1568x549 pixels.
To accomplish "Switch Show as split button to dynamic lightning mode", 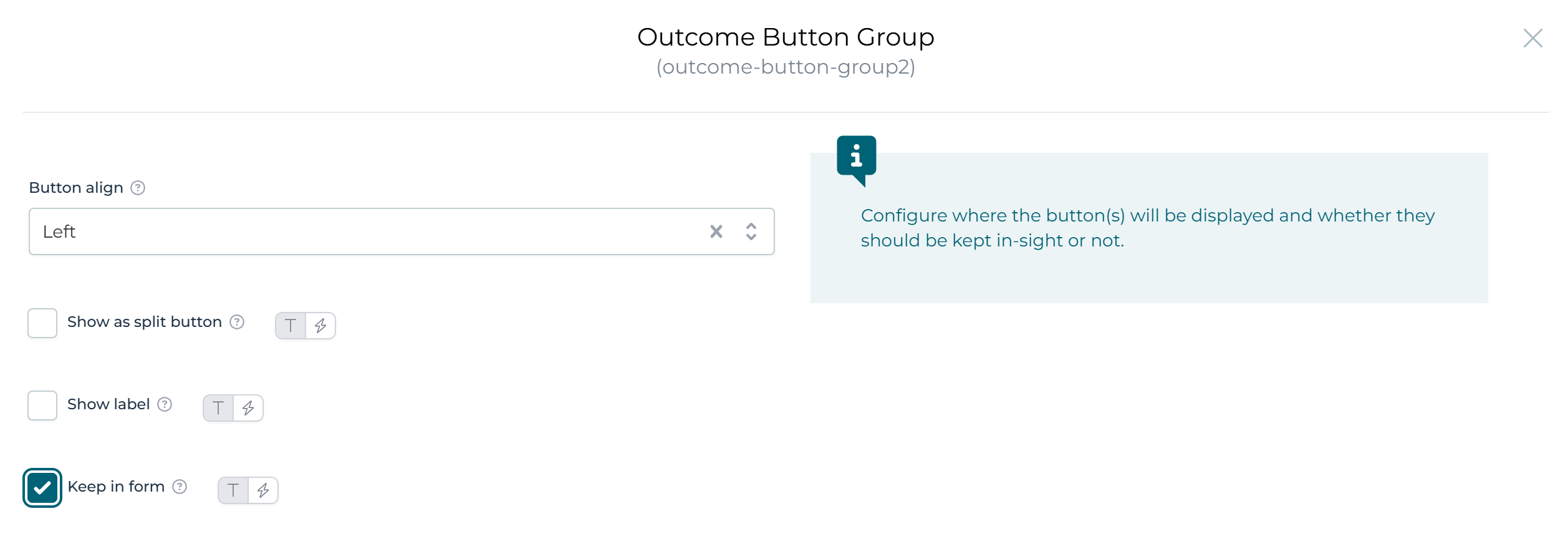I will coord(320,325).
